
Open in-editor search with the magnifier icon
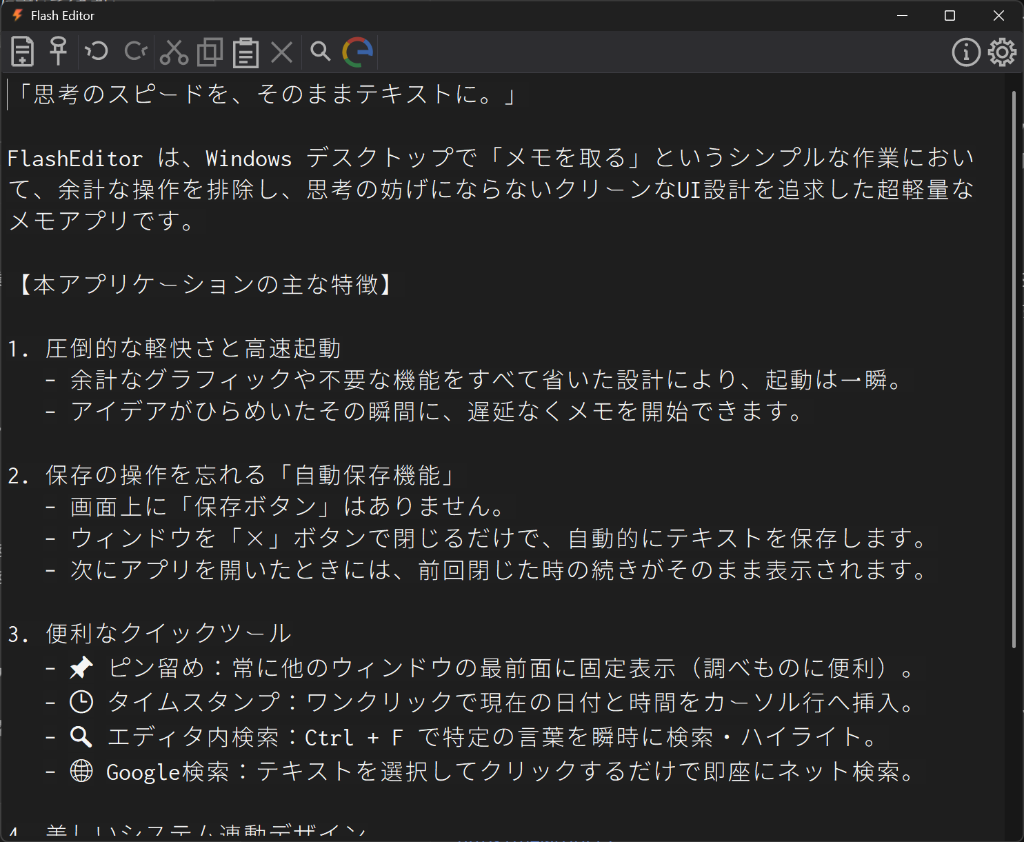click(x=320, y=51)
